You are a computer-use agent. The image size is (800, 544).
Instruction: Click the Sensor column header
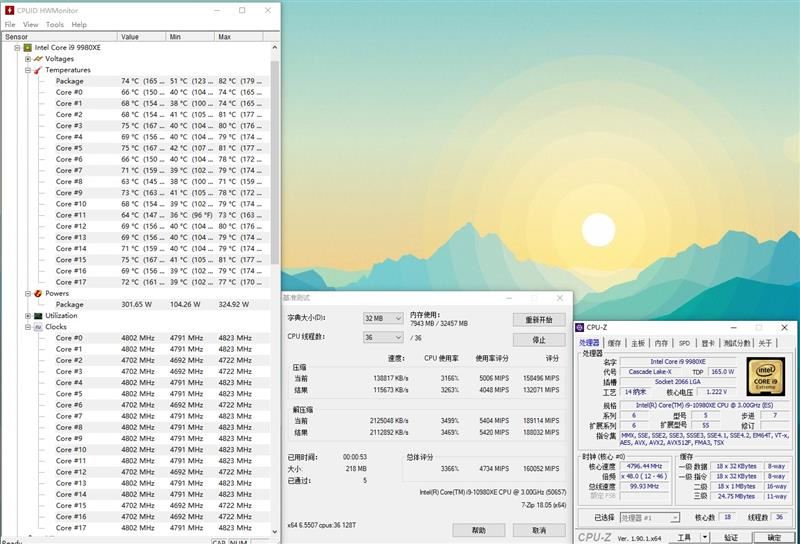click(x=60, y=37)
